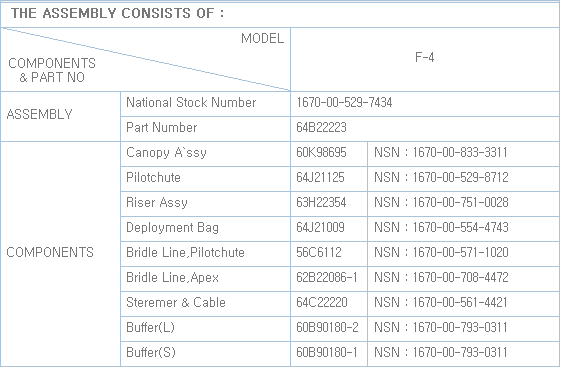Select the Buffer(L) component cell
The height and width of the screenshot is (367, 561).
(205, 329)
